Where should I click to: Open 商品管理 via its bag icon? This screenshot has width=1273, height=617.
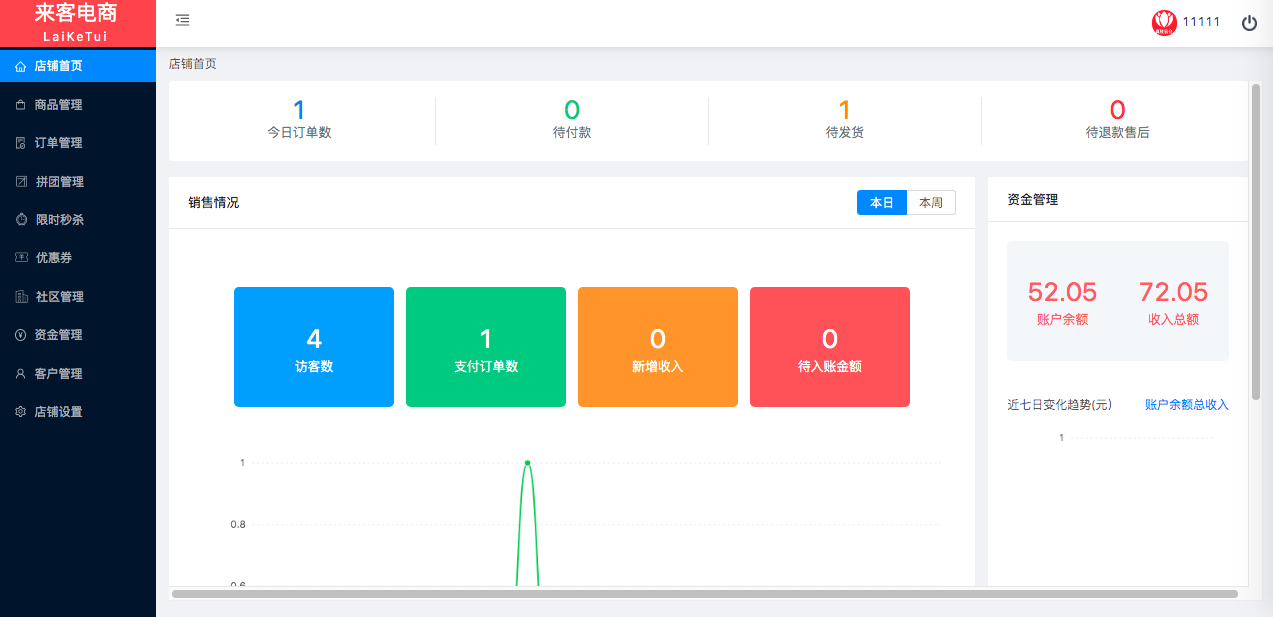20,105
